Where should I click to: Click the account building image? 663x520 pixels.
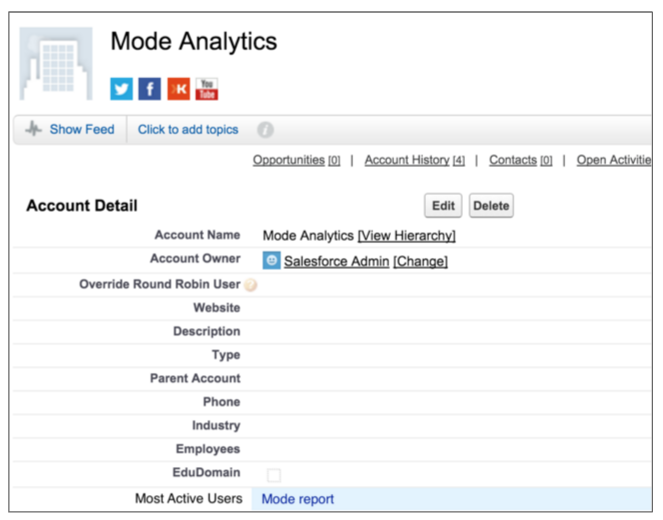(56, 64)
